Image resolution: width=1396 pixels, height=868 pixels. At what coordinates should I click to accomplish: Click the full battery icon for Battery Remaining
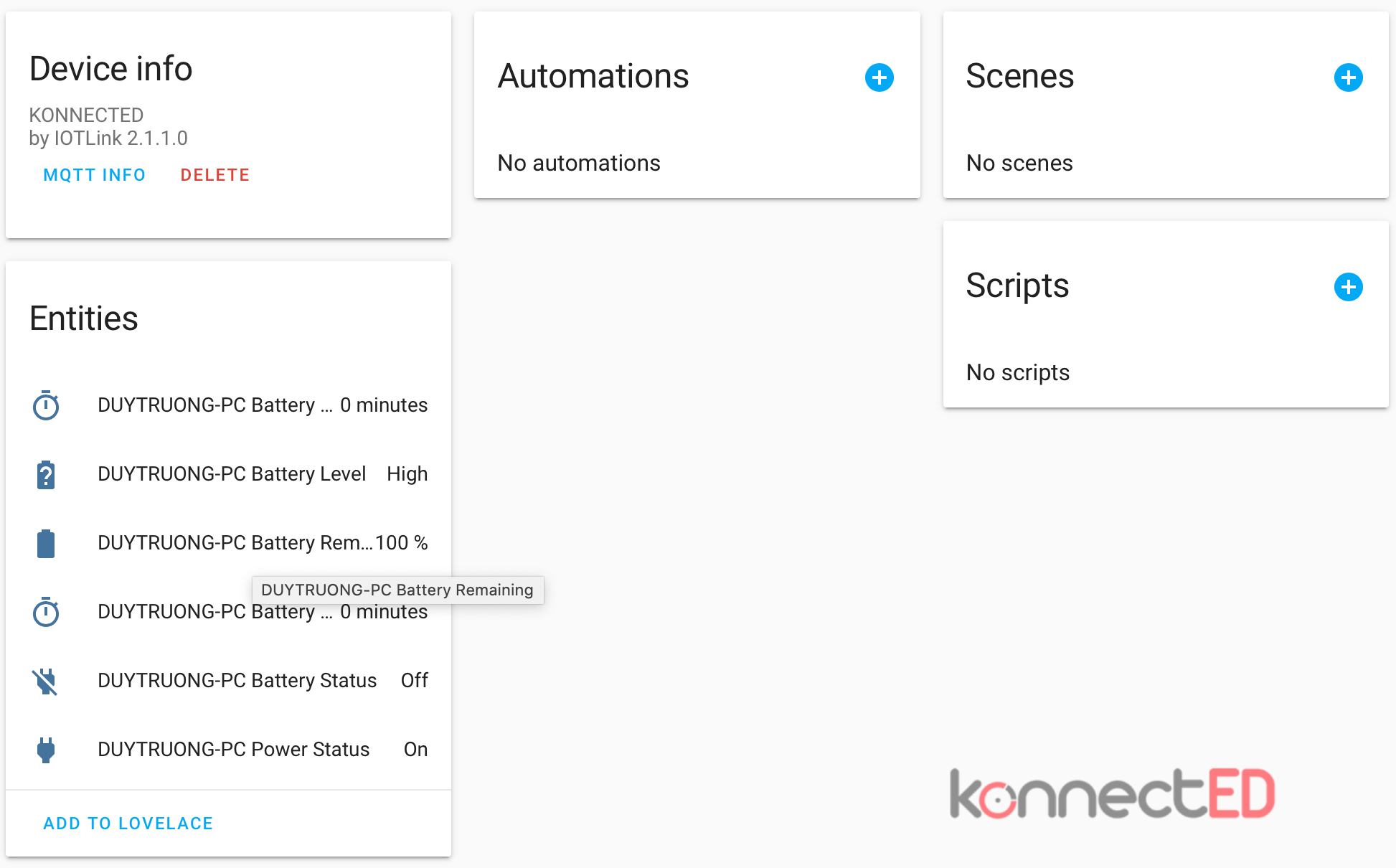[x=46, y=543]
